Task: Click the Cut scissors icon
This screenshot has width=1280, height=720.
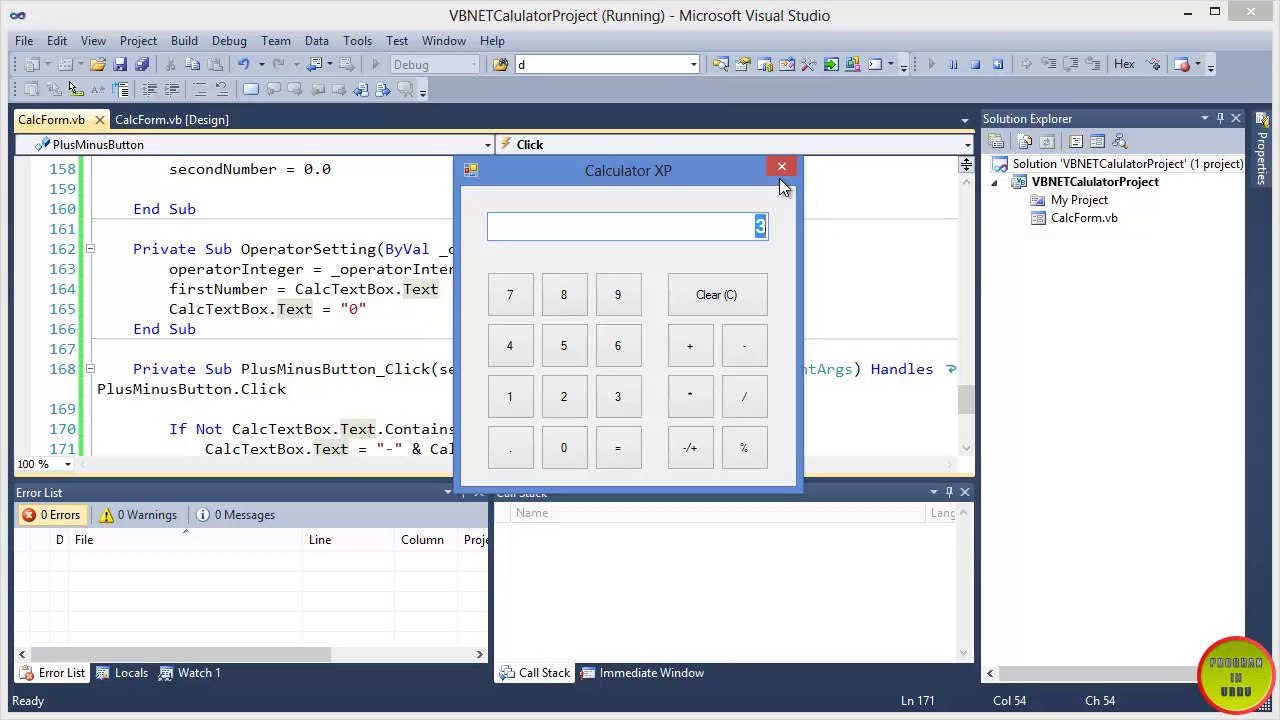Action: (170, 64)
